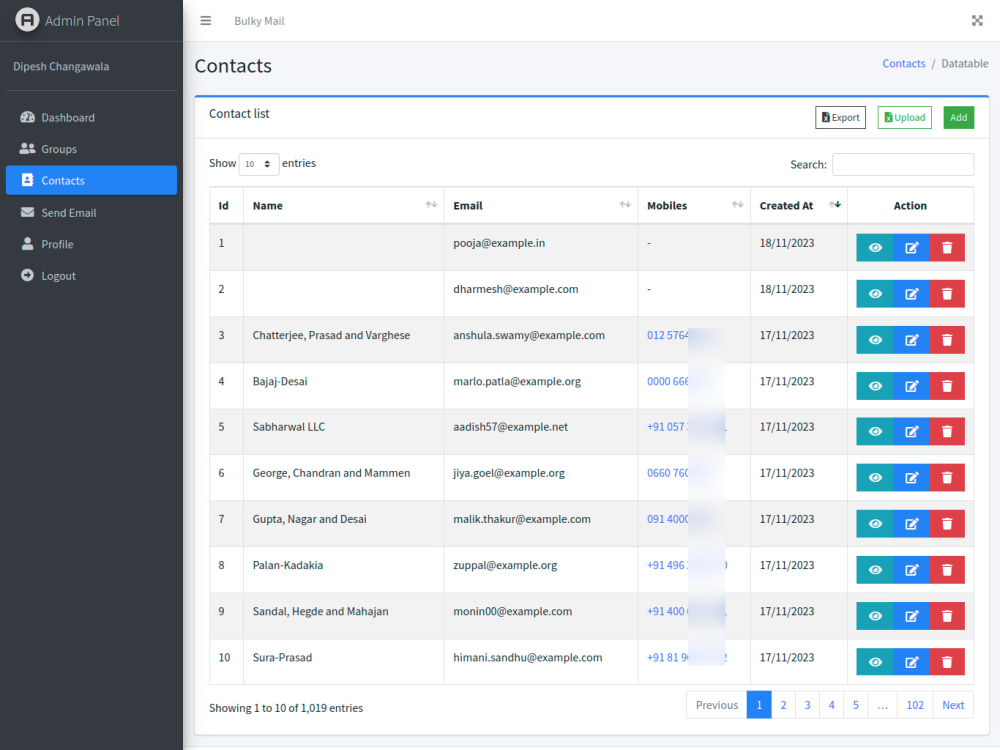View details of dharmesh@example.com with eye icon

875,294
